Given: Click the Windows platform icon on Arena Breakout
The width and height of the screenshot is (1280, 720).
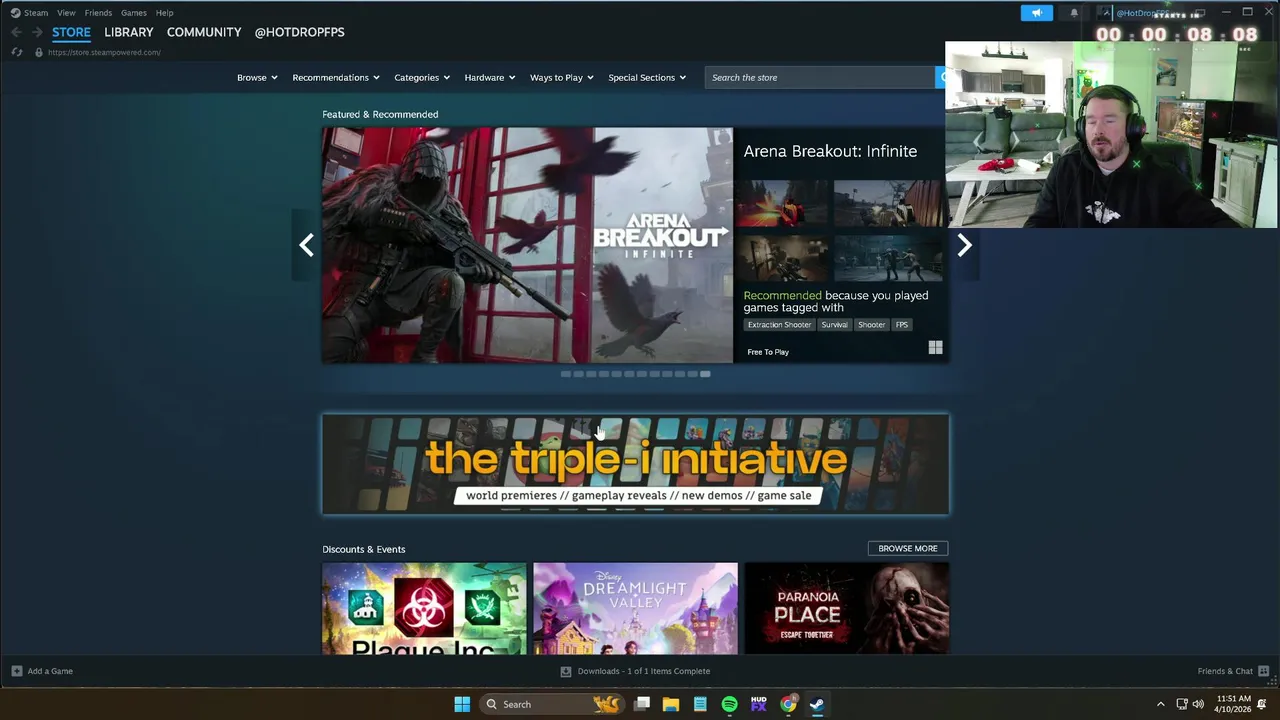Looking at the screenshot, I should tap(935, 348).
